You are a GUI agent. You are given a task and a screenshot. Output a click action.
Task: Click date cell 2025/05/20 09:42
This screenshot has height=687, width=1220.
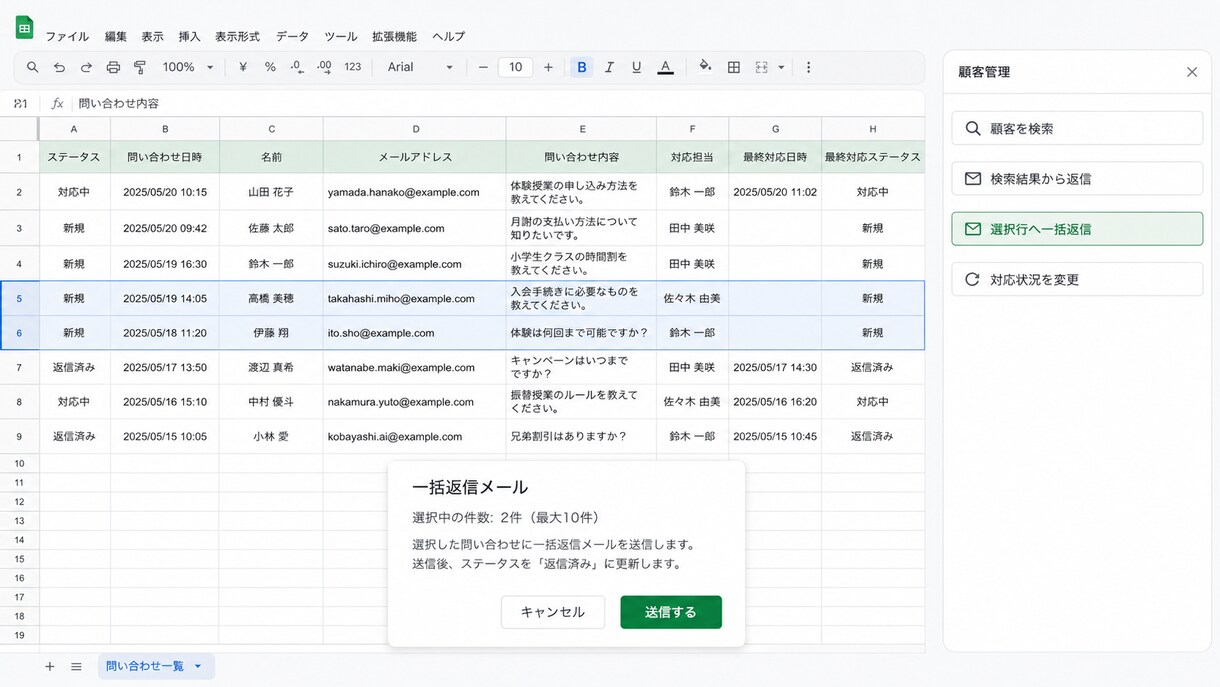[165, 228]
